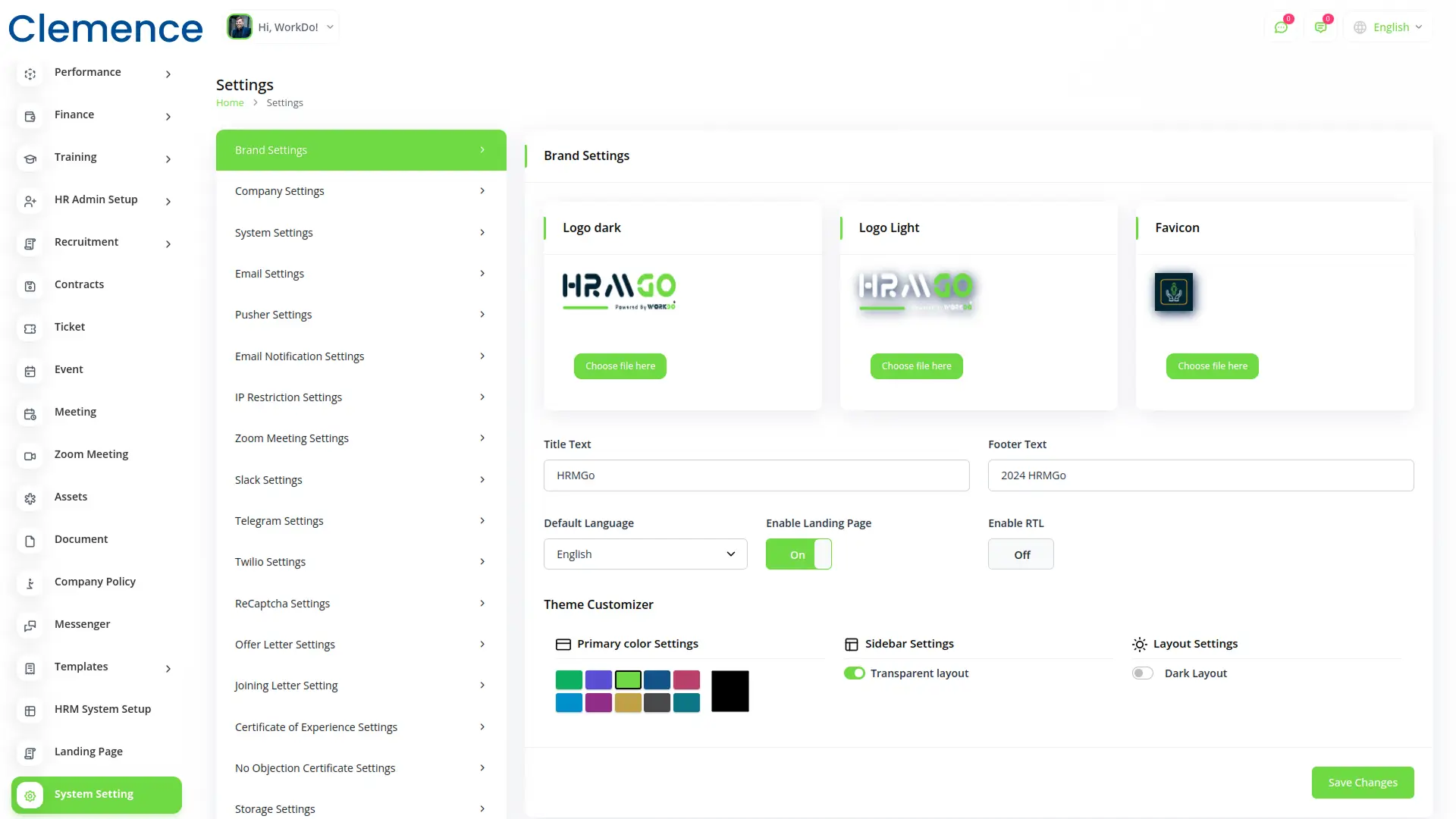Click Choose file here under Favicon

1212,366
